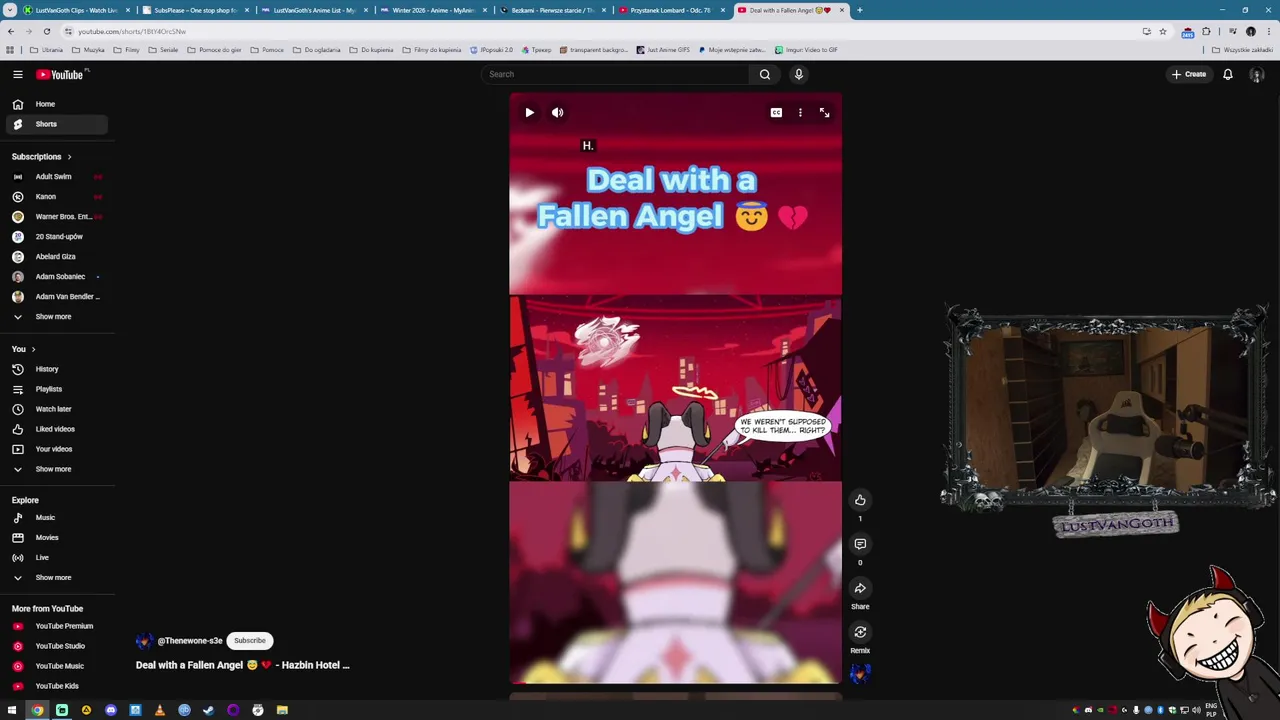This screenshot has height=720, width=1280.
Task: Switch to Winter 2026 Anime tab
Action: 432,10
